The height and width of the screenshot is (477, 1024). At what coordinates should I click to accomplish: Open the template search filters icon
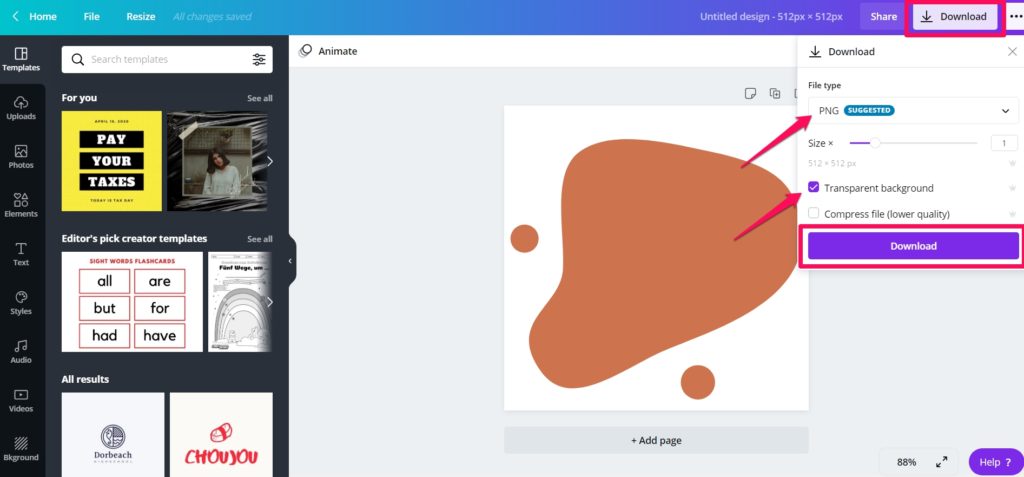pyautogui.click(x=259, y=59)
